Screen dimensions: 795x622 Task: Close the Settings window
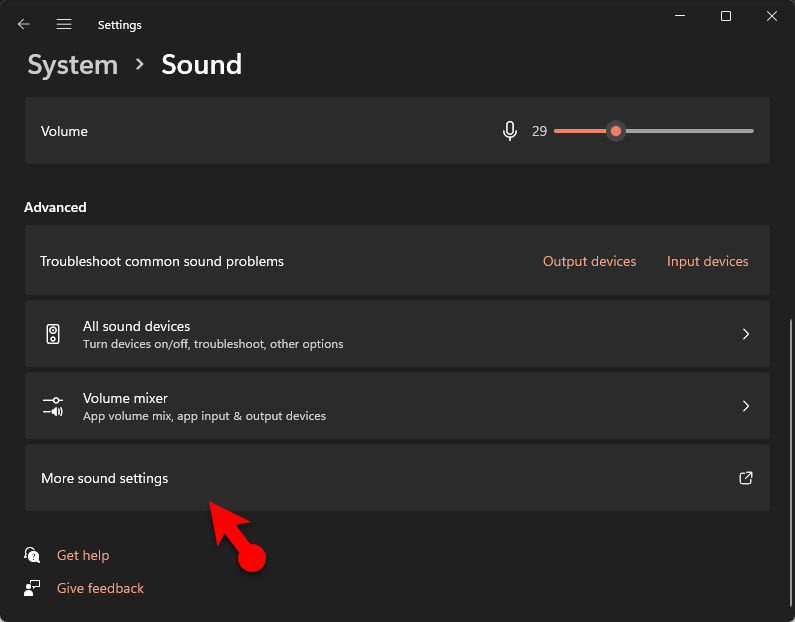[x=772, y=16]
